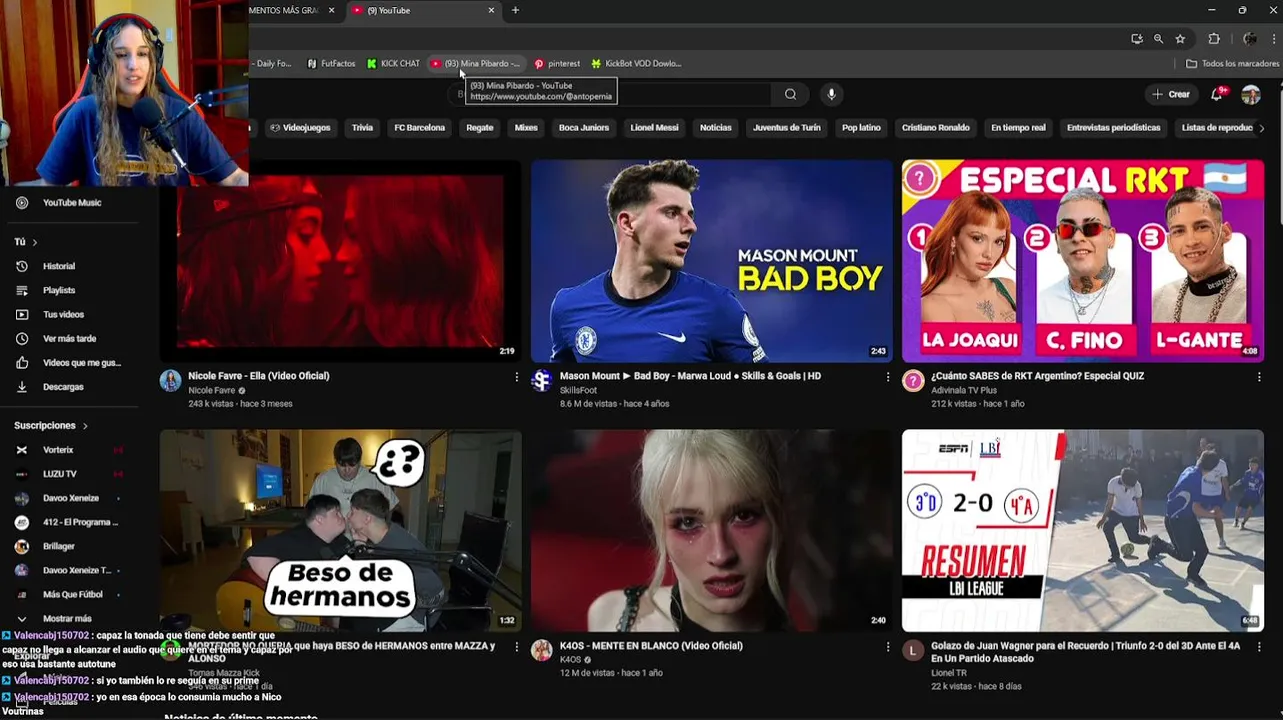
Task: Open K4OS channel avatar
Action: [x=541, y=650]
